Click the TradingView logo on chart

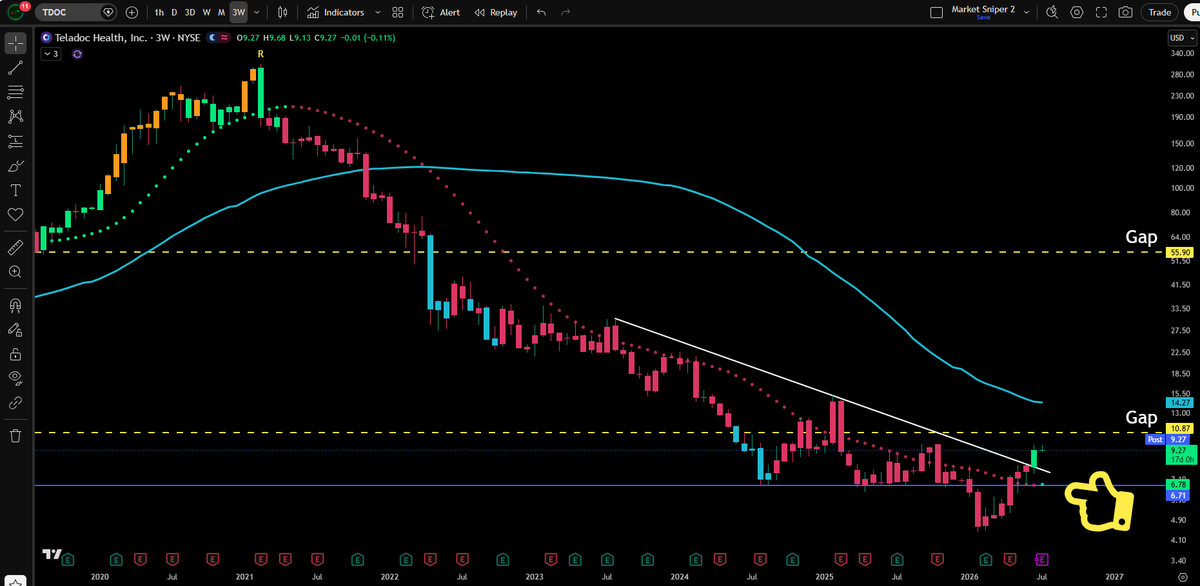tap(51, 553)
